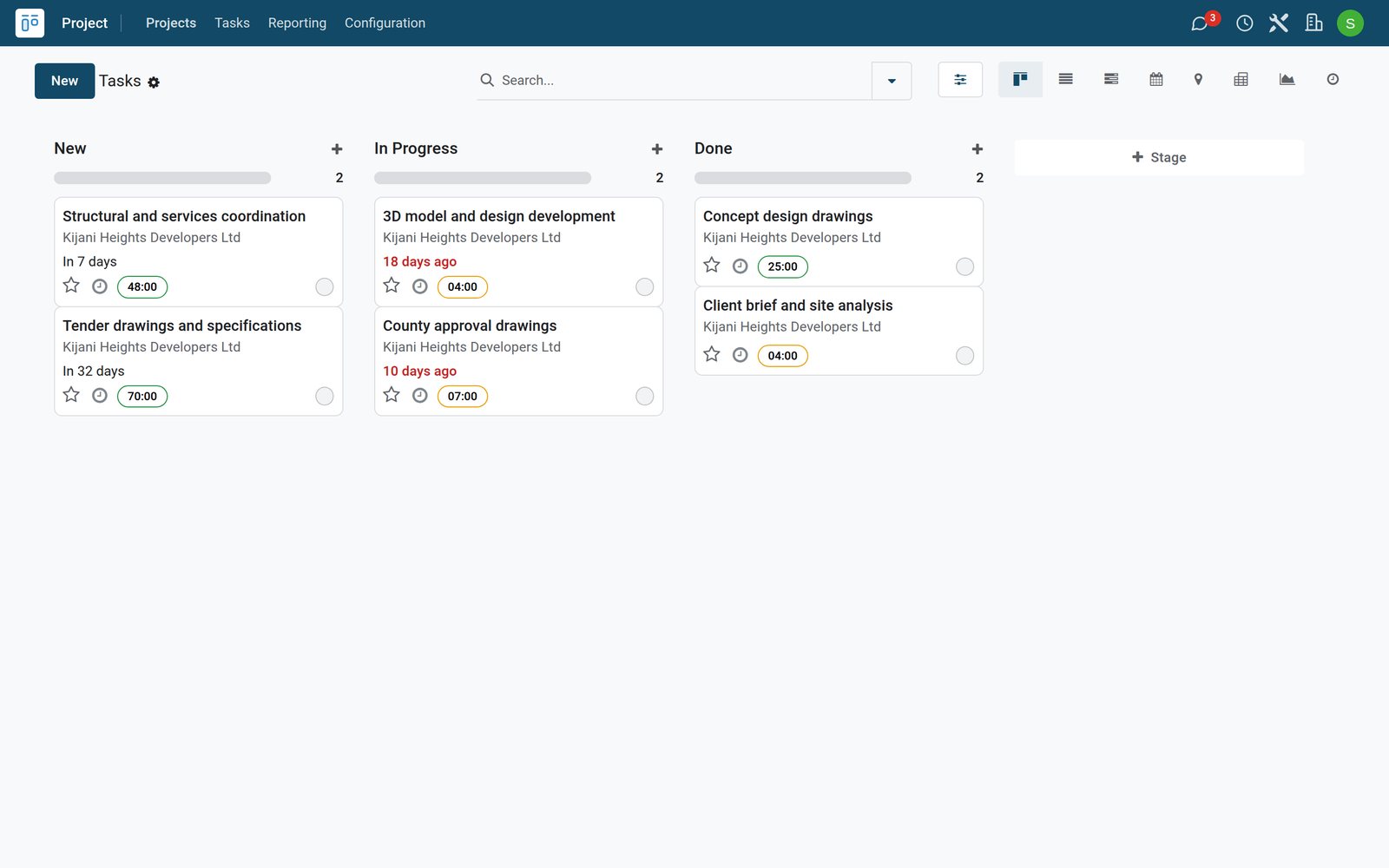Open the company switcher building icon
This screenshot has height=868, width=1389.
1313,23
